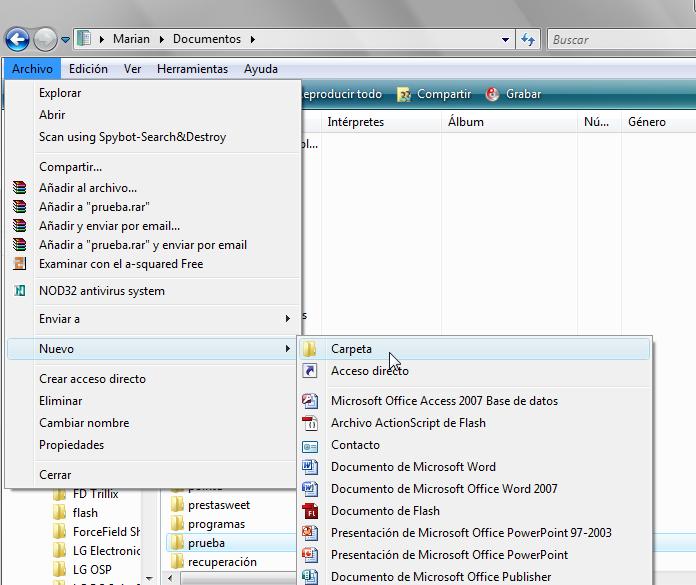Click a-squared icon beside Examinar con el a-squared Free
Screen dimensions: 696x585
click(x=20, y=264)
